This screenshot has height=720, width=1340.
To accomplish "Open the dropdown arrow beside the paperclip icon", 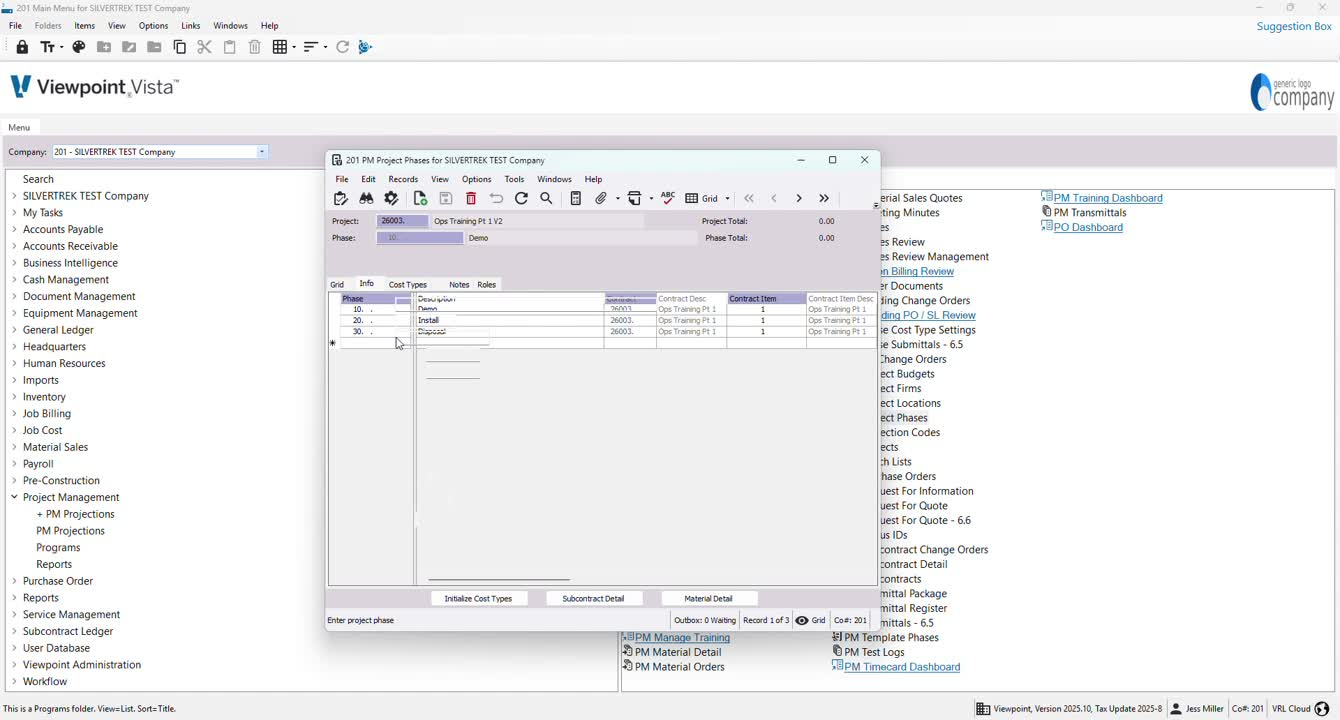I will point(617,199).
